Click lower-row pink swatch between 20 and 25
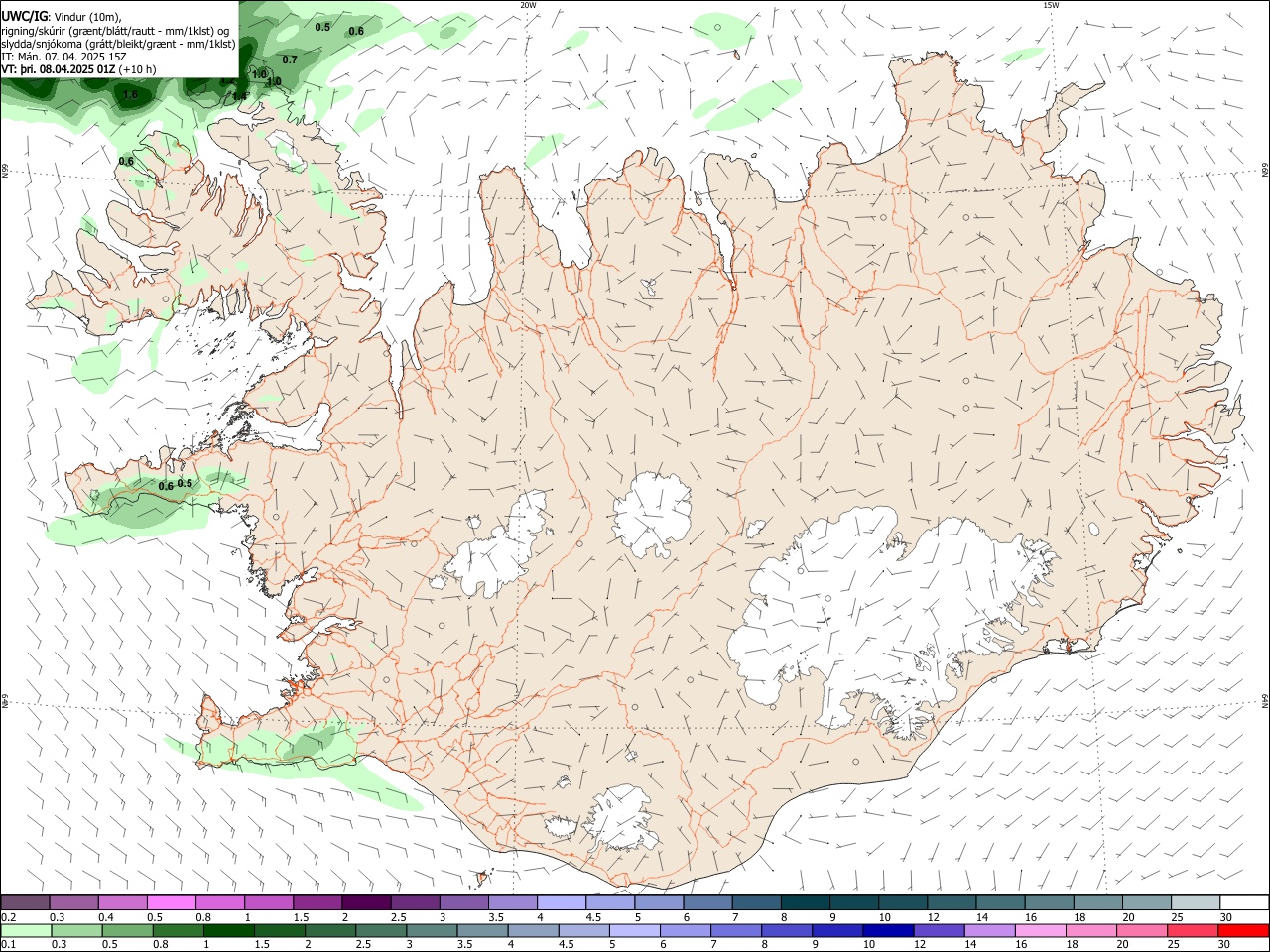Viewport: 1270px width, 952px height. coord(1141,930)
